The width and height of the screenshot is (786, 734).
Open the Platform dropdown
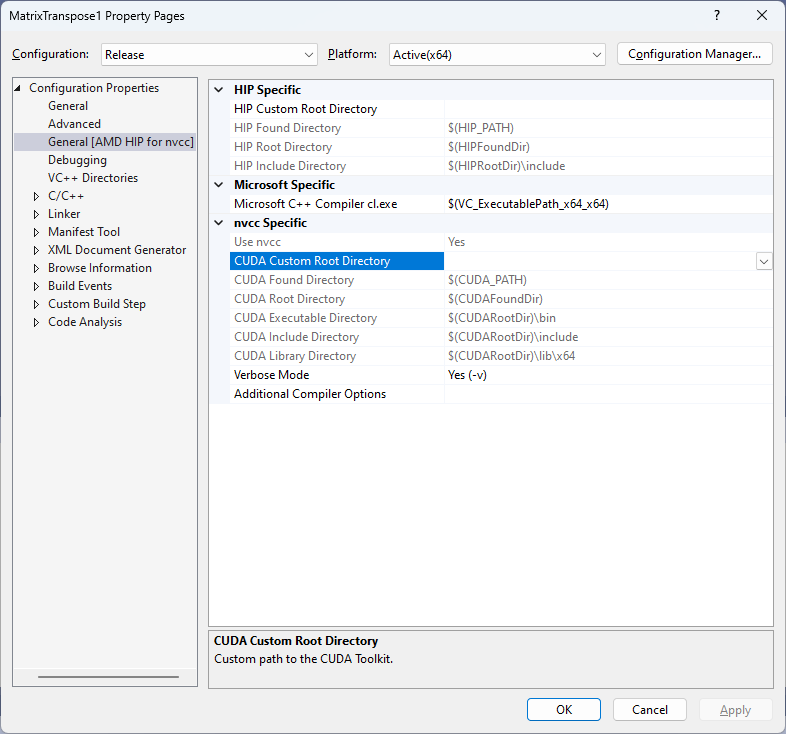click(497, 55)
